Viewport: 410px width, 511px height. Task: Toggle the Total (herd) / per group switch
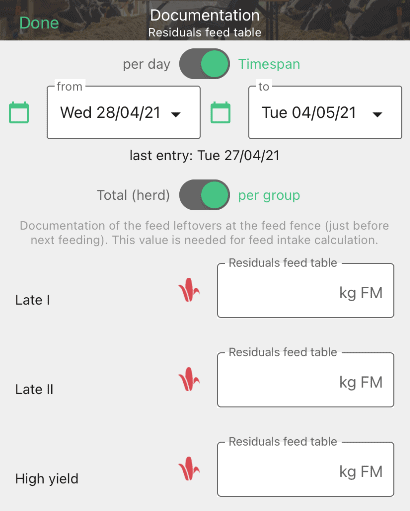tap(204, 195)
